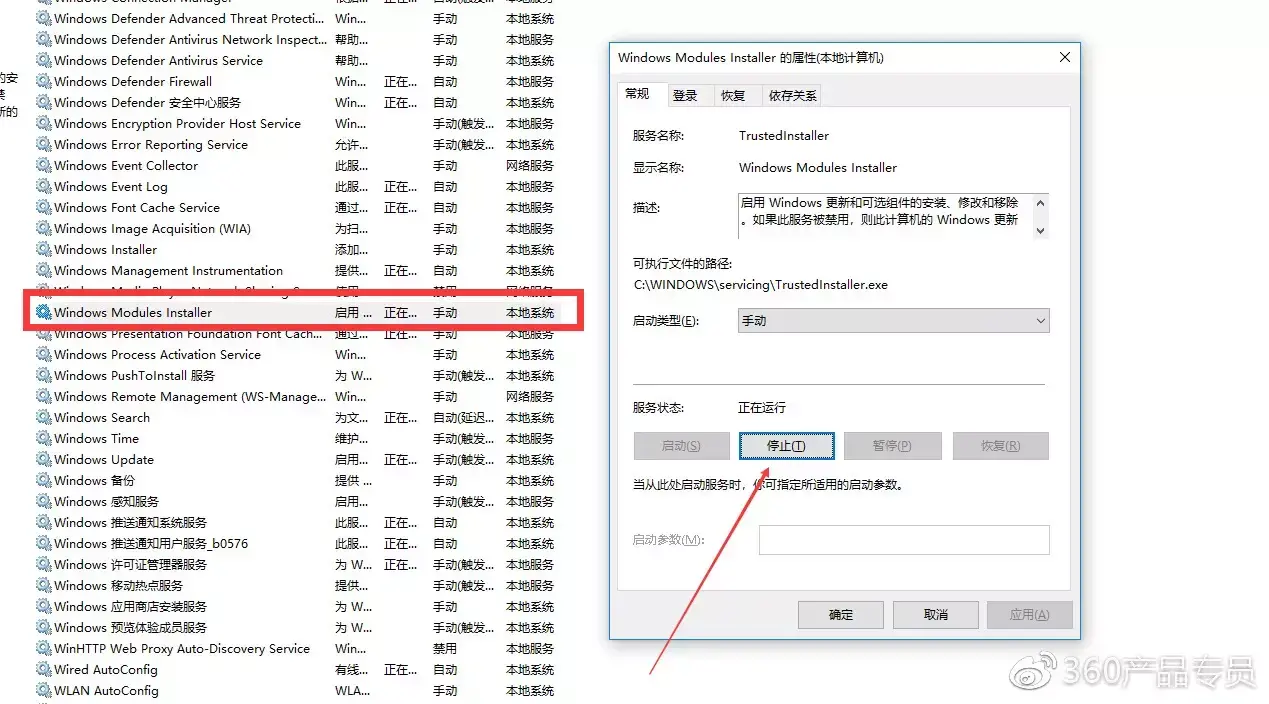Click the gear icon beside Windows Search

(x=44, y=418)
